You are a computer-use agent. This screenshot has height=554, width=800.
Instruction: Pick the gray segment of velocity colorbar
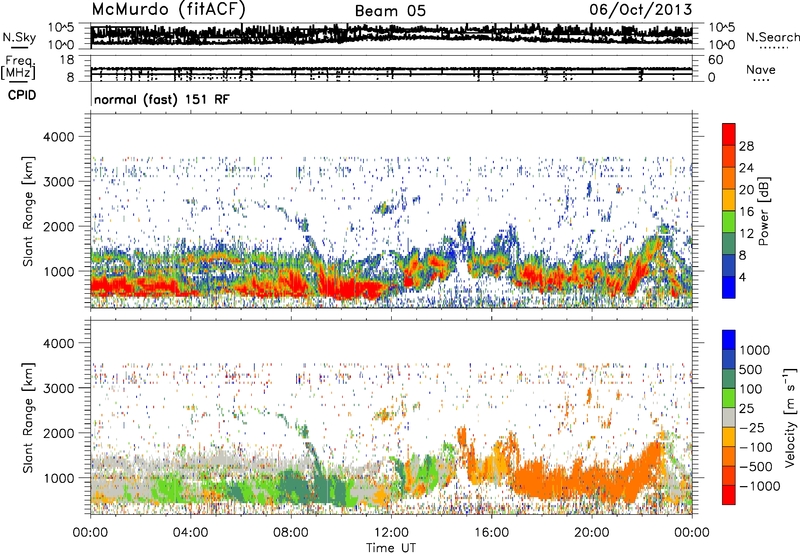pyautogui.click(x=729, y=418)
